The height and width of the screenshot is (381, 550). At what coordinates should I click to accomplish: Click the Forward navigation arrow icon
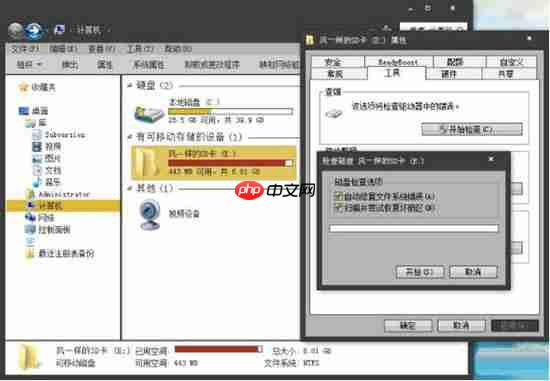(34, 31)
